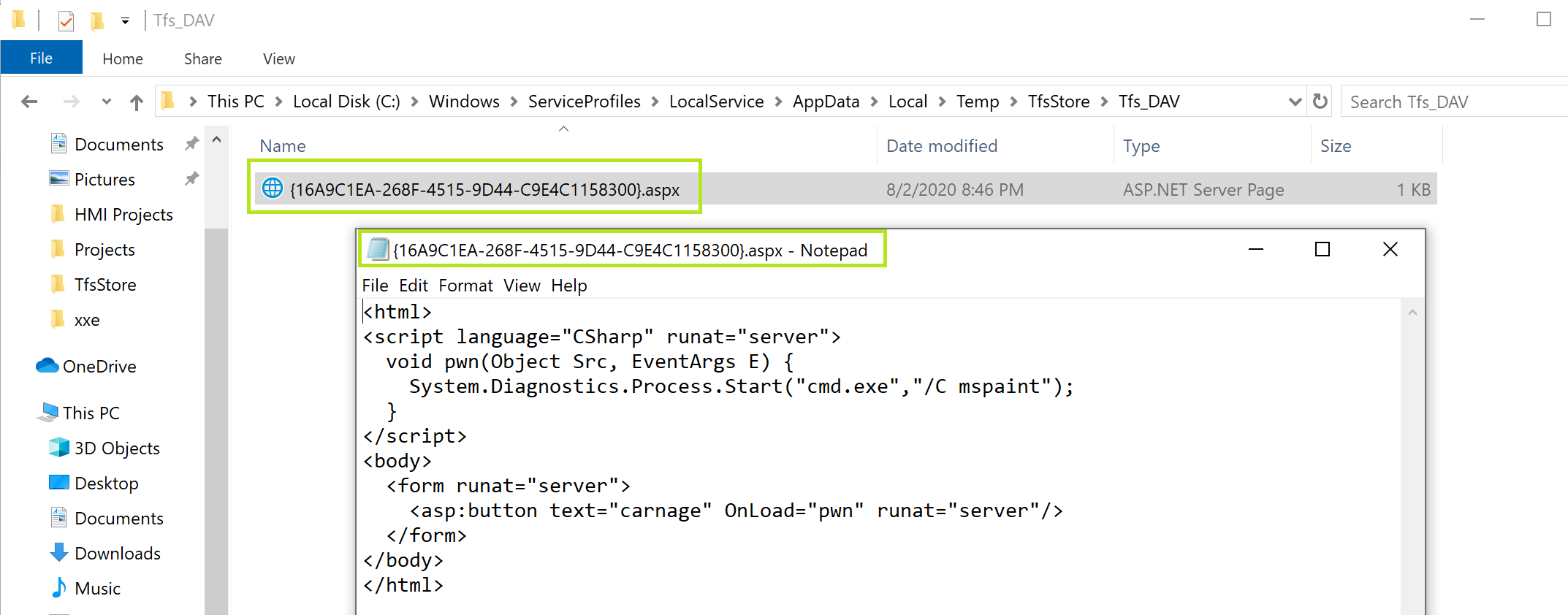
Task: Minimize the Notepad window
Action: point(1256,250)
